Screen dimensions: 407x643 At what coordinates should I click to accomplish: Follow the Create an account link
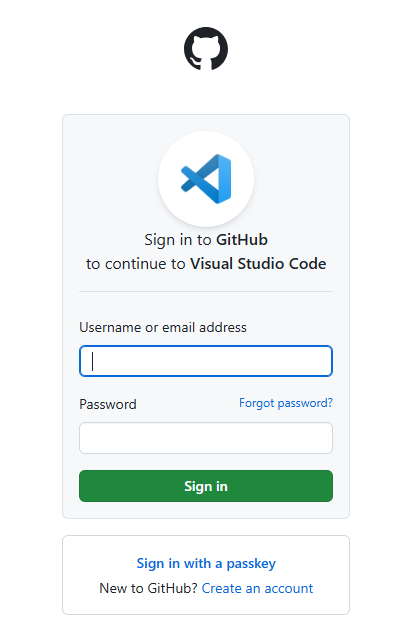pyautogui.click(x=257, y=588)
